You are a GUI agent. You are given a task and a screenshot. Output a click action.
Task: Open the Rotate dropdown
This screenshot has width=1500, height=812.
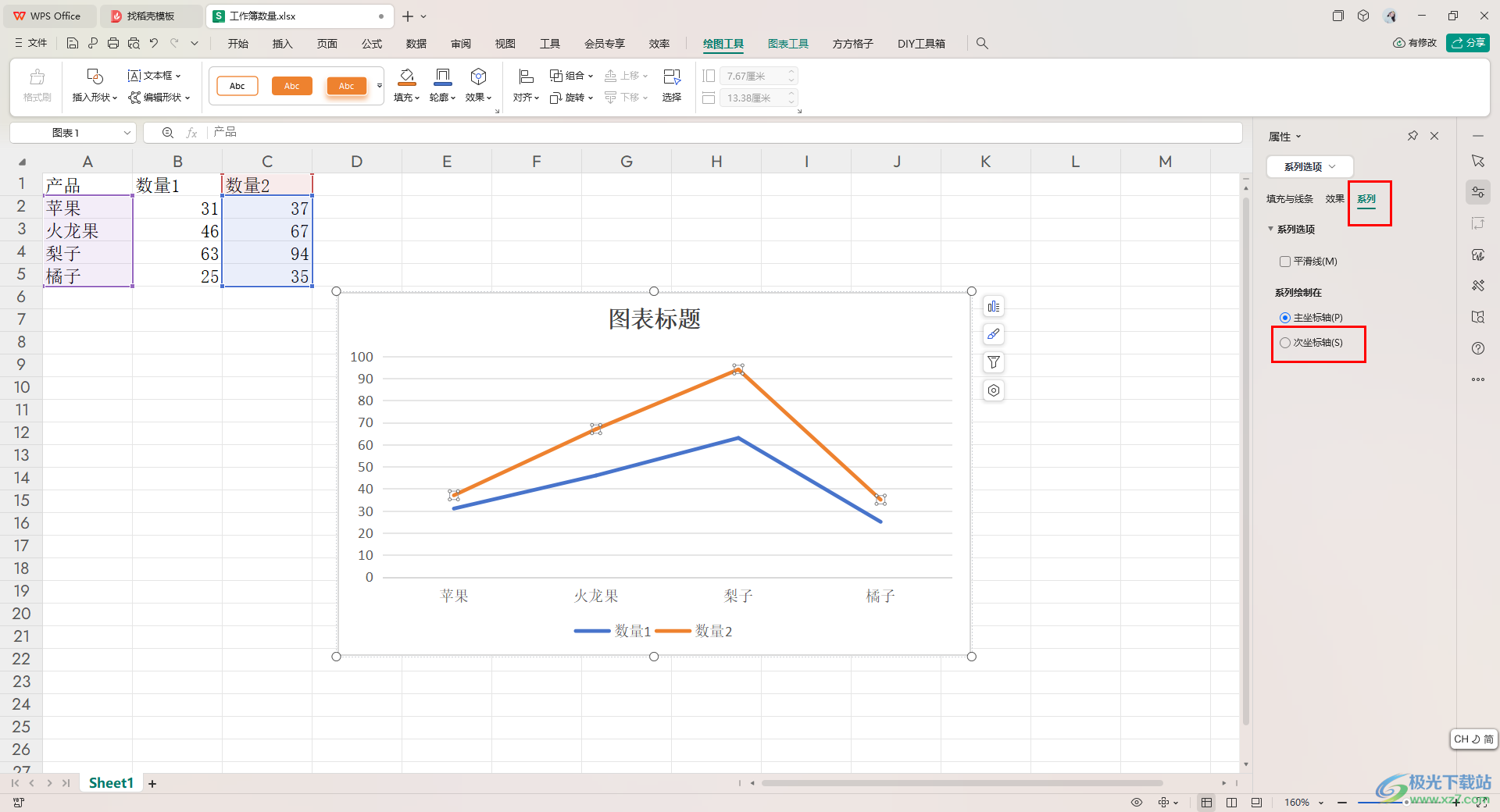point(572,98)
